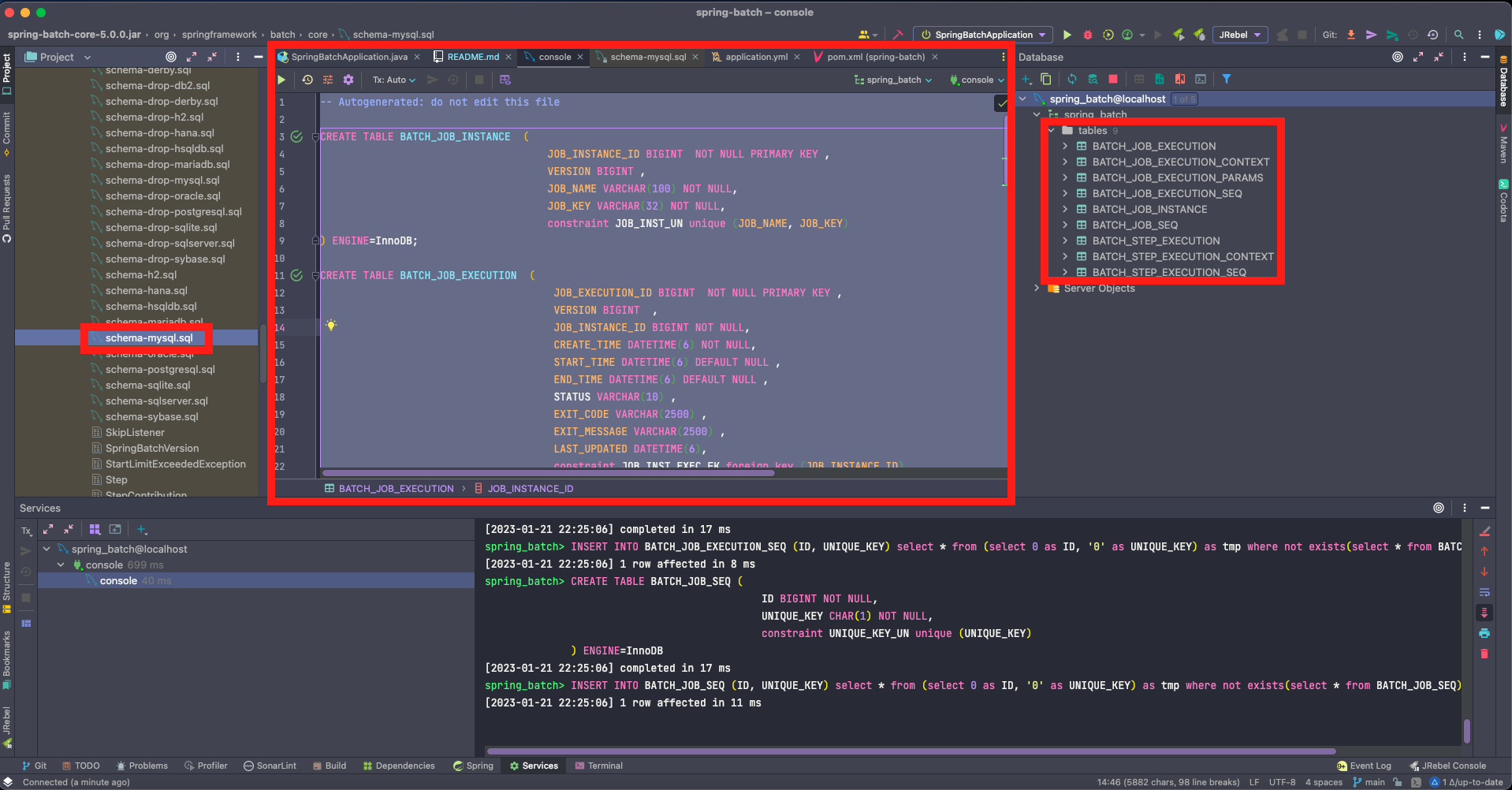Image resolution: width=1512 pixels, height=790 pixels.
Task: Expand the Server Objects node
Action: pyautogui.click(x=1037, y=288)
